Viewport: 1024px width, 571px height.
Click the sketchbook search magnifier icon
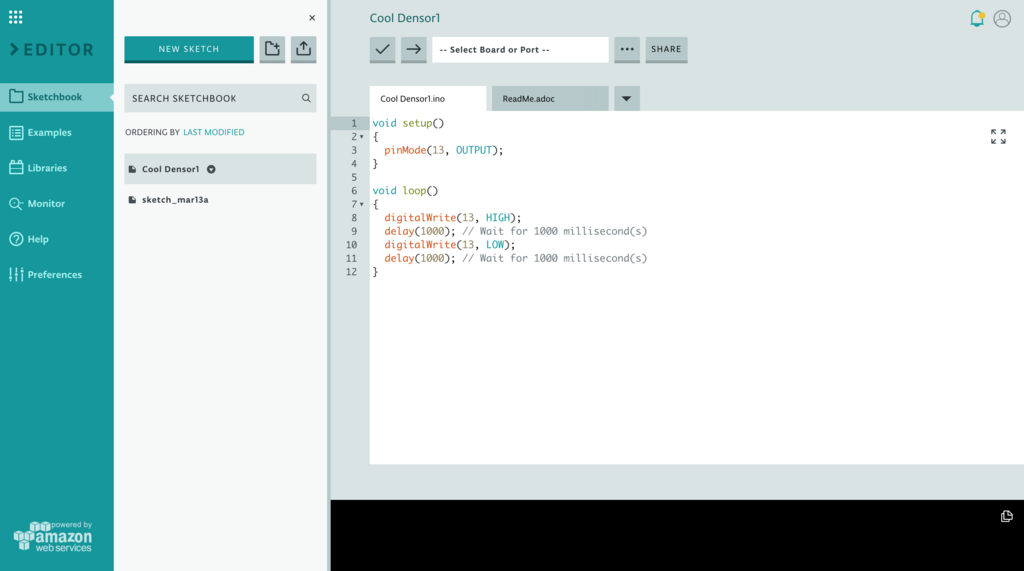[306, 98]
